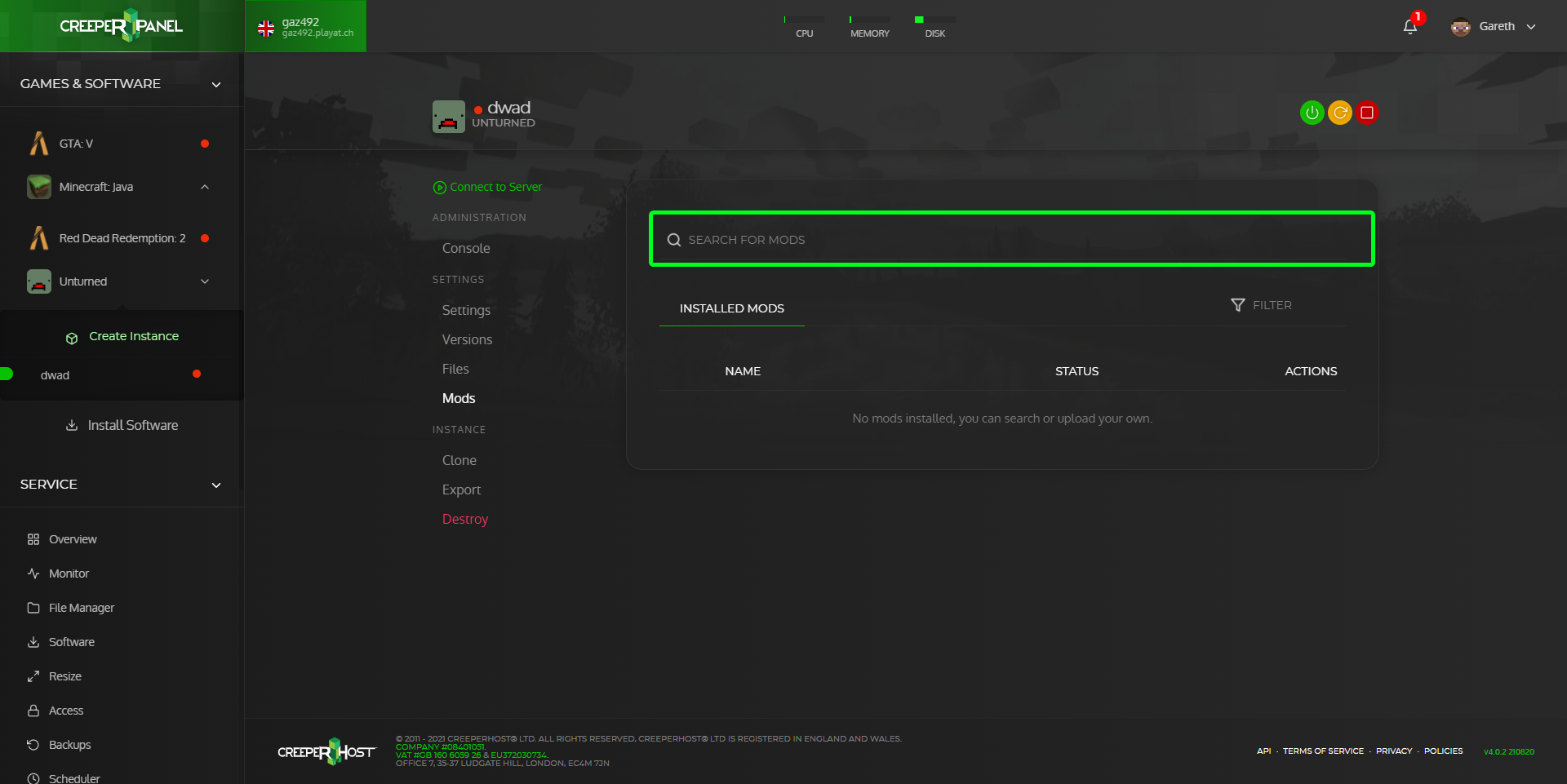Click the Resize arrows icon

(33, 676)
